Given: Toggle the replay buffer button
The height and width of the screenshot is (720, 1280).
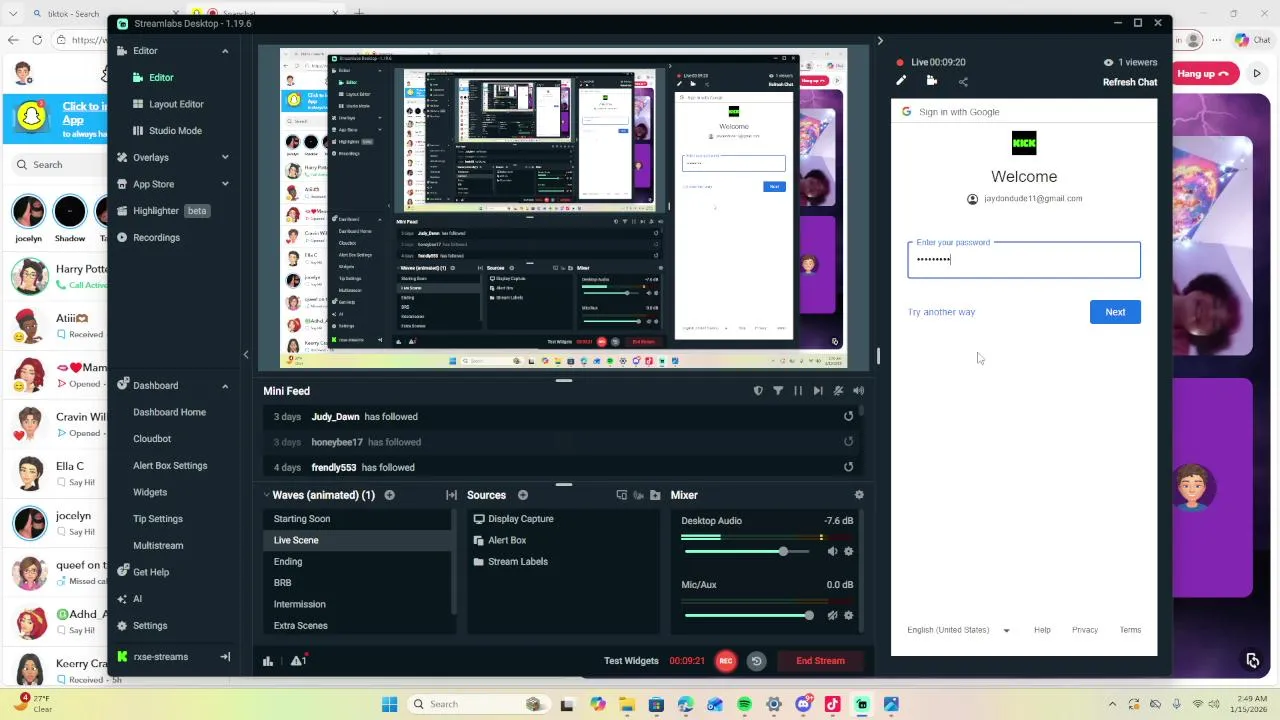Looking at the screenshot, I should click(x=756, y=661).
